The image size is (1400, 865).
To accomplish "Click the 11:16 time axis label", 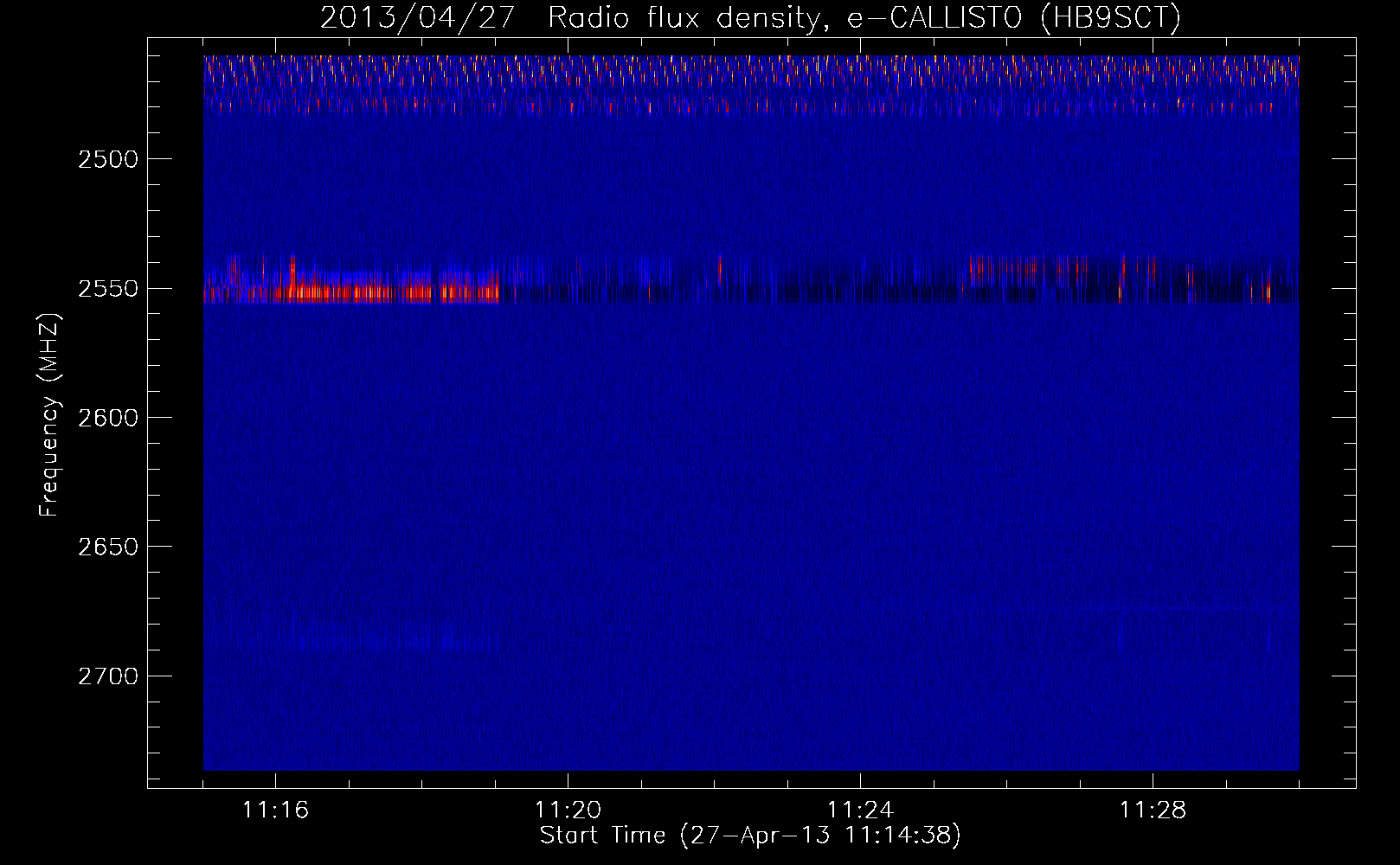I will click(275, 811).
